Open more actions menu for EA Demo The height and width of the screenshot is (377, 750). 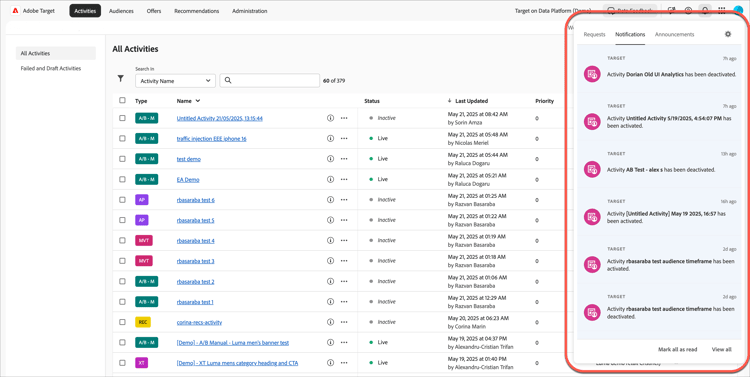(x=344, y=179)
